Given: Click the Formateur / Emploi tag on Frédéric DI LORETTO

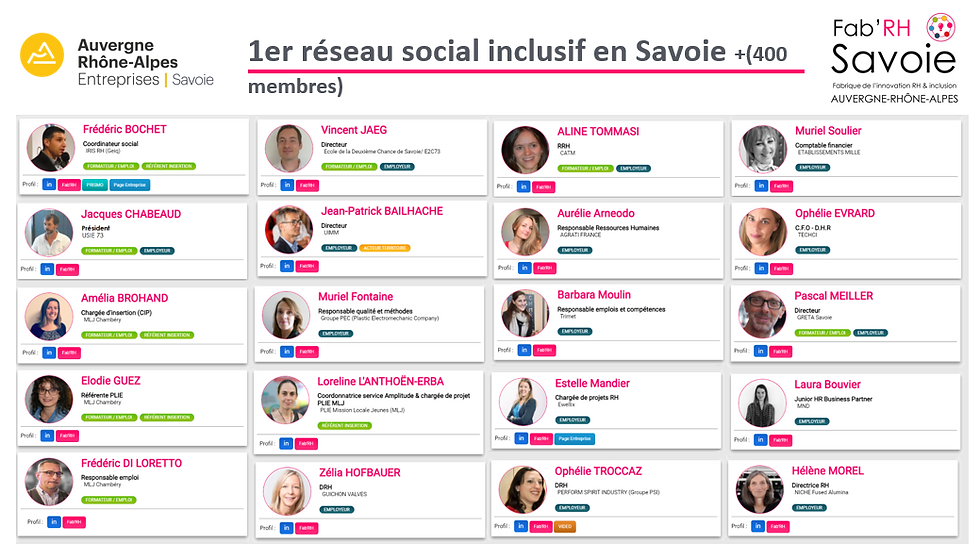Looking at the screenshot, I should click(109, 500).
